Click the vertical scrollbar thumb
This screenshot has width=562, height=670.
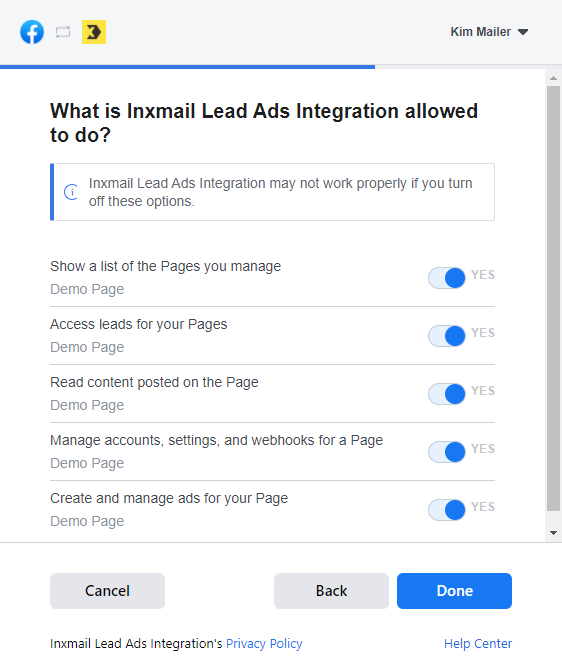[x=553, y=298]
